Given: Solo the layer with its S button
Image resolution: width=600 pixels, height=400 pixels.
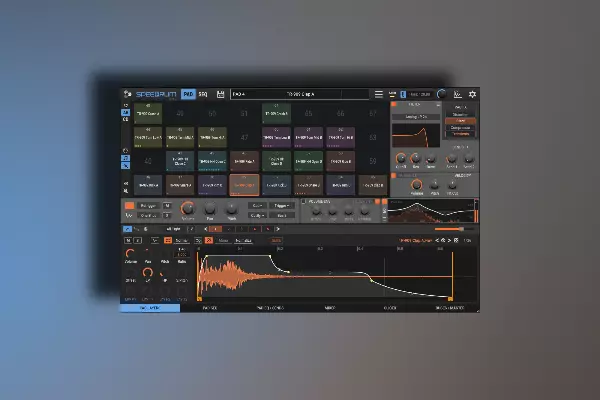Looking at the screenshot, I should (137, 240).
